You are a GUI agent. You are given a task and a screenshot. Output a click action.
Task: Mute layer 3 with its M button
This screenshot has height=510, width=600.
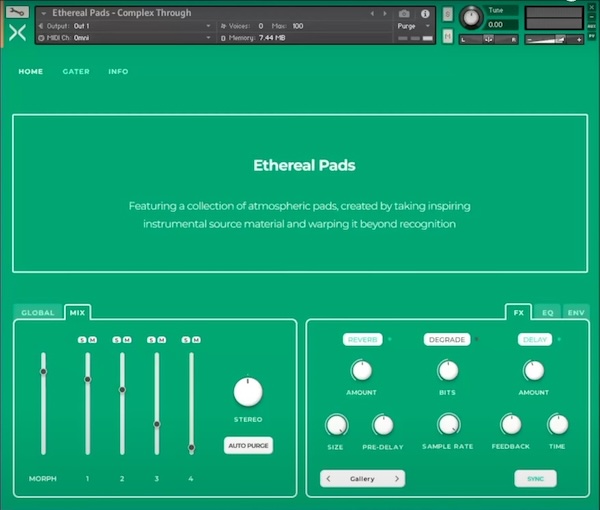tap(161, 340)
